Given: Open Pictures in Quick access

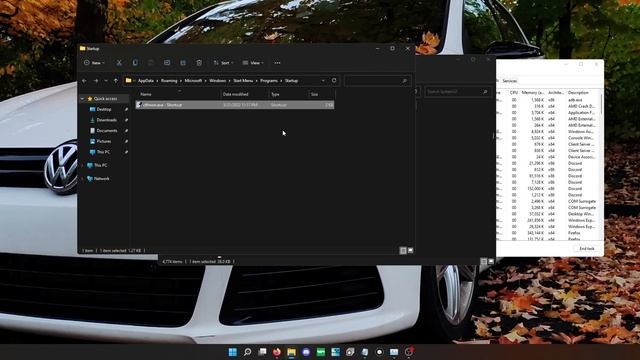Looking at the screenshot, I should (104, 141).
